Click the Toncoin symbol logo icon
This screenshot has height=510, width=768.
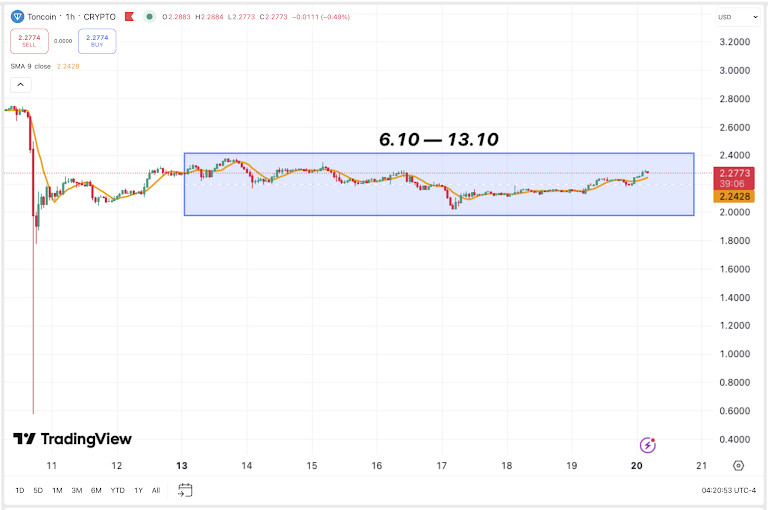tap(17, 17)
